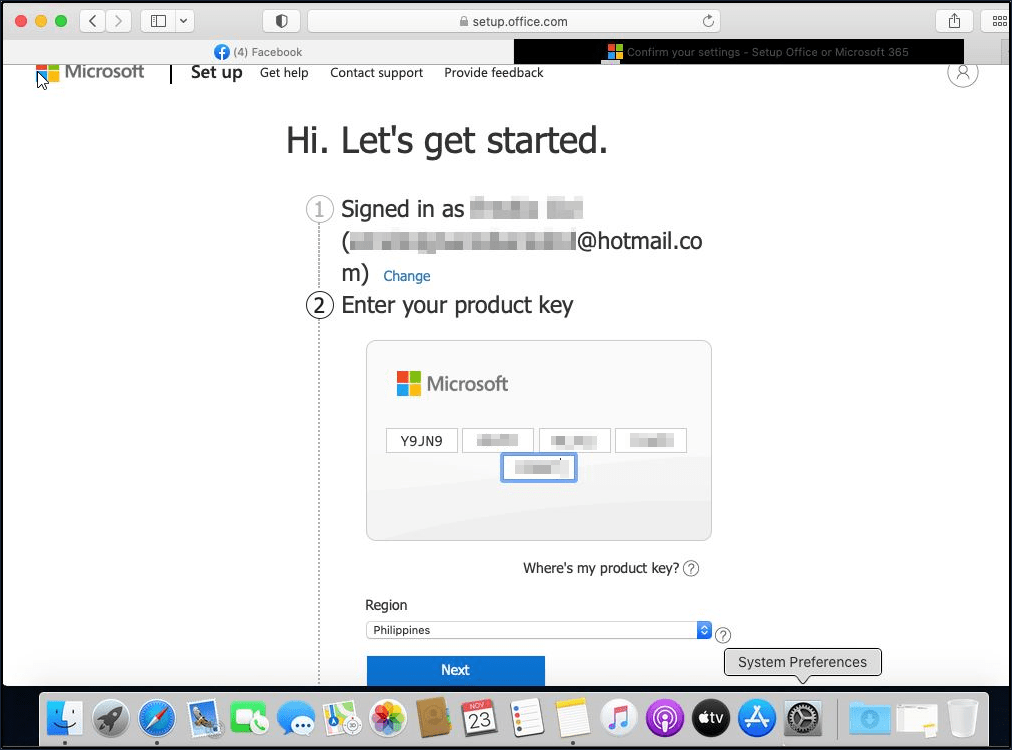Open the minimized window in Dock
The image size is (1012, 750).
click(916, 719)
